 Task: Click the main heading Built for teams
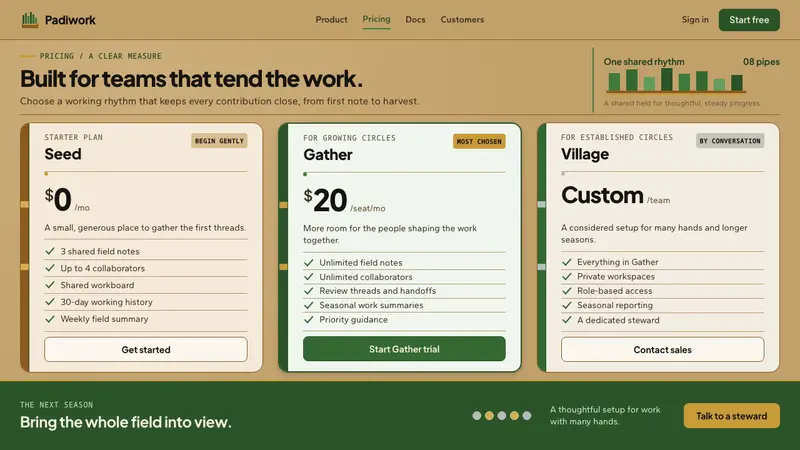(191, 79)
